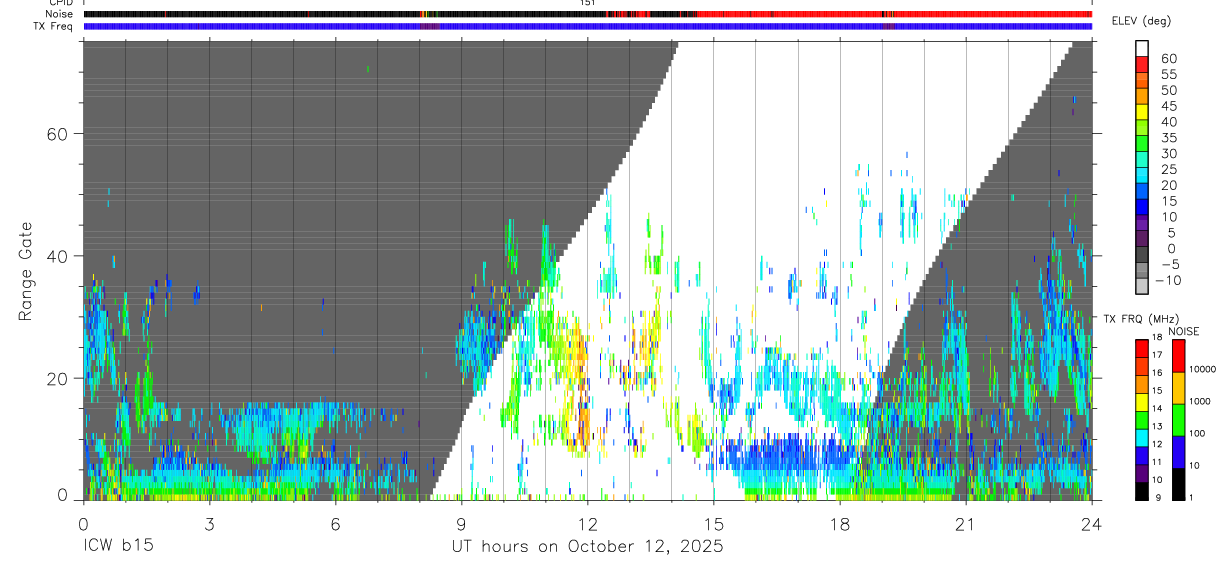Click the "50" tick on the ELEV color bar

click(x=1169, y=91)
